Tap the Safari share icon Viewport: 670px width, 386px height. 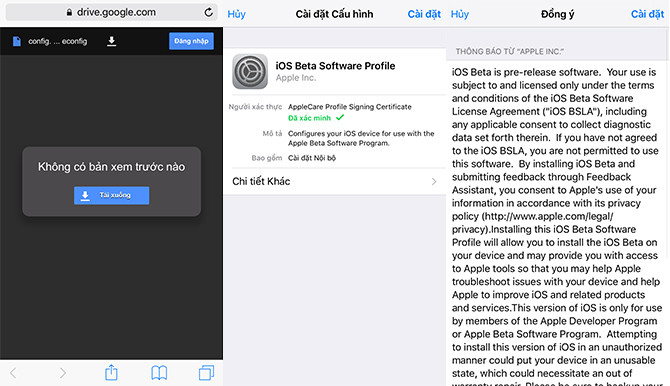pos(111,372)
